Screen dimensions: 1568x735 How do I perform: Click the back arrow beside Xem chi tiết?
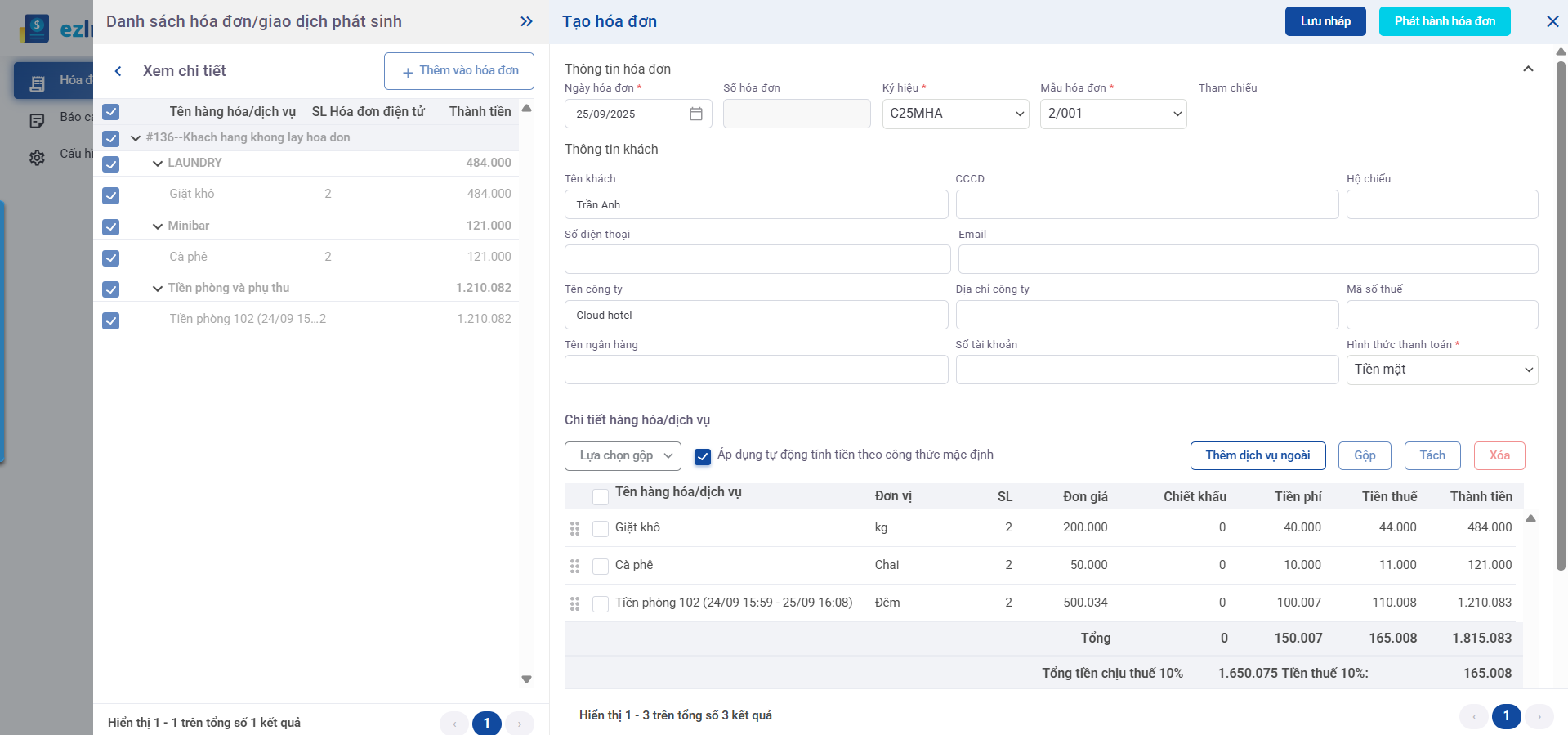tap(118, 71)
